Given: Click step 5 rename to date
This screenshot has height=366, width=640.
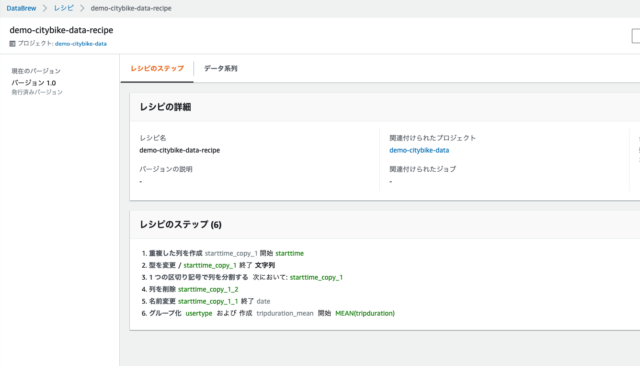Looking at the screenshot, I should click(206, 301).
